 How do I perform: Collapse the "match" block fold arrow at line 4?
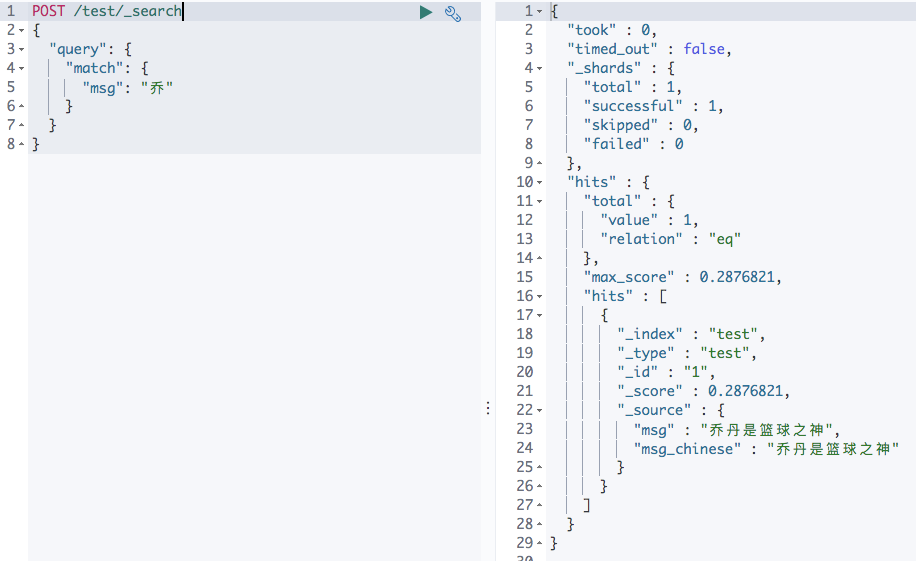click(21, 68)
